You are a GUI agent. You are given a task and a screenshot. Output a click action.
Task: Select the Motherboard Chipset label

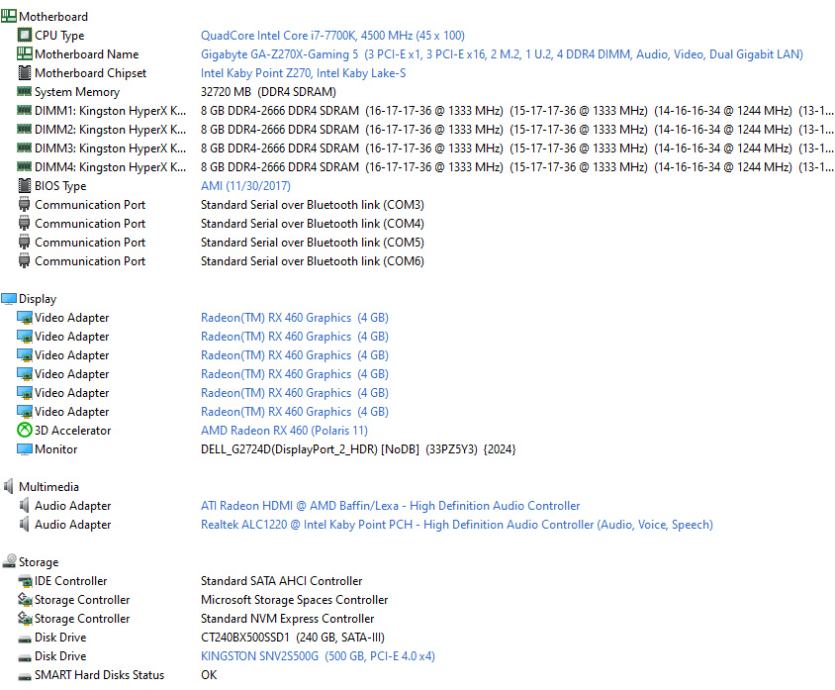click(90, 73)
